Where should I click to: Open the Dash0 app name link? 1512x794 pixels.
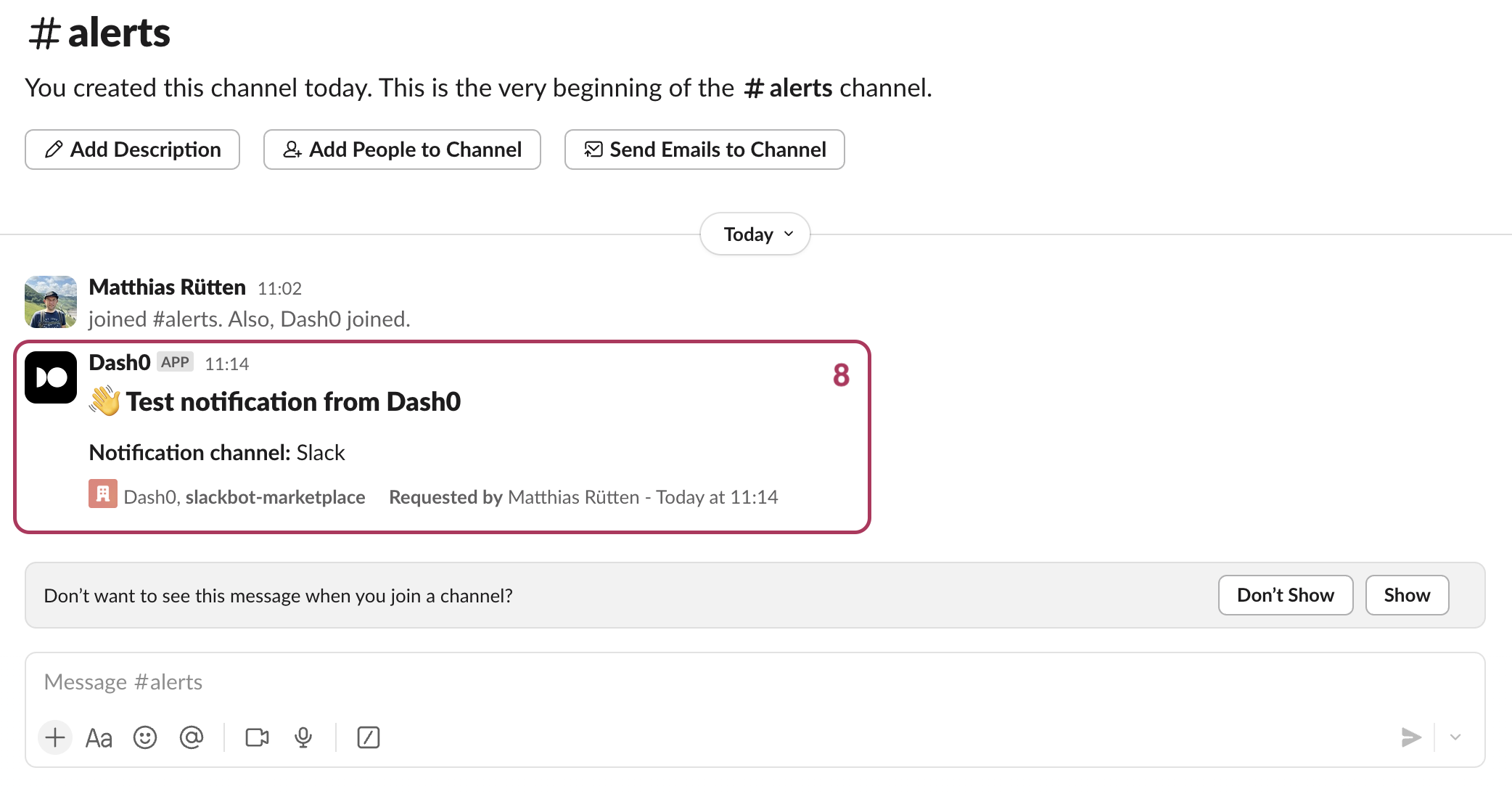coord(120,362)
